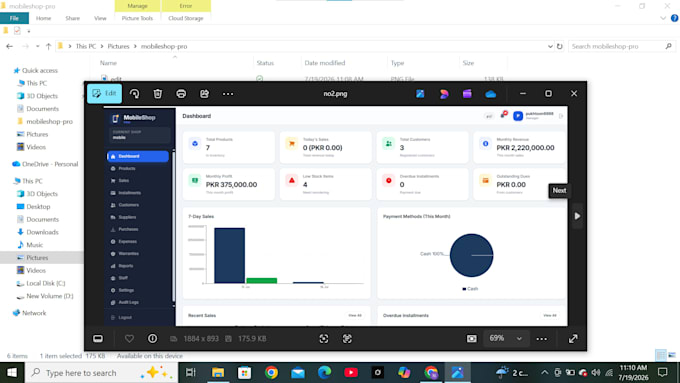Open Task View on the taskbar
The image size is (680, 383).
click(x=191, y=373)
